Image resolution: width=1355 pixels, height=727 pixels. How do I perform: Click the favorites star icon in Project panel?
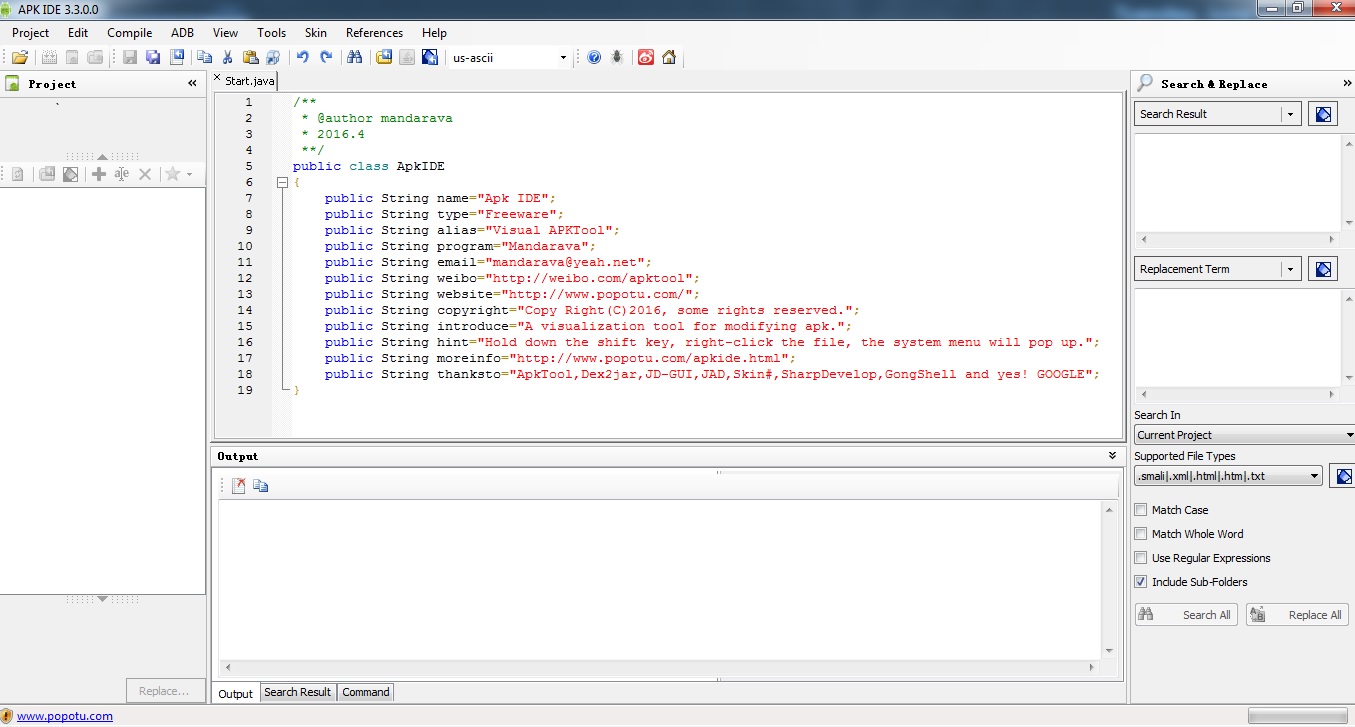[x=172, y=174]
